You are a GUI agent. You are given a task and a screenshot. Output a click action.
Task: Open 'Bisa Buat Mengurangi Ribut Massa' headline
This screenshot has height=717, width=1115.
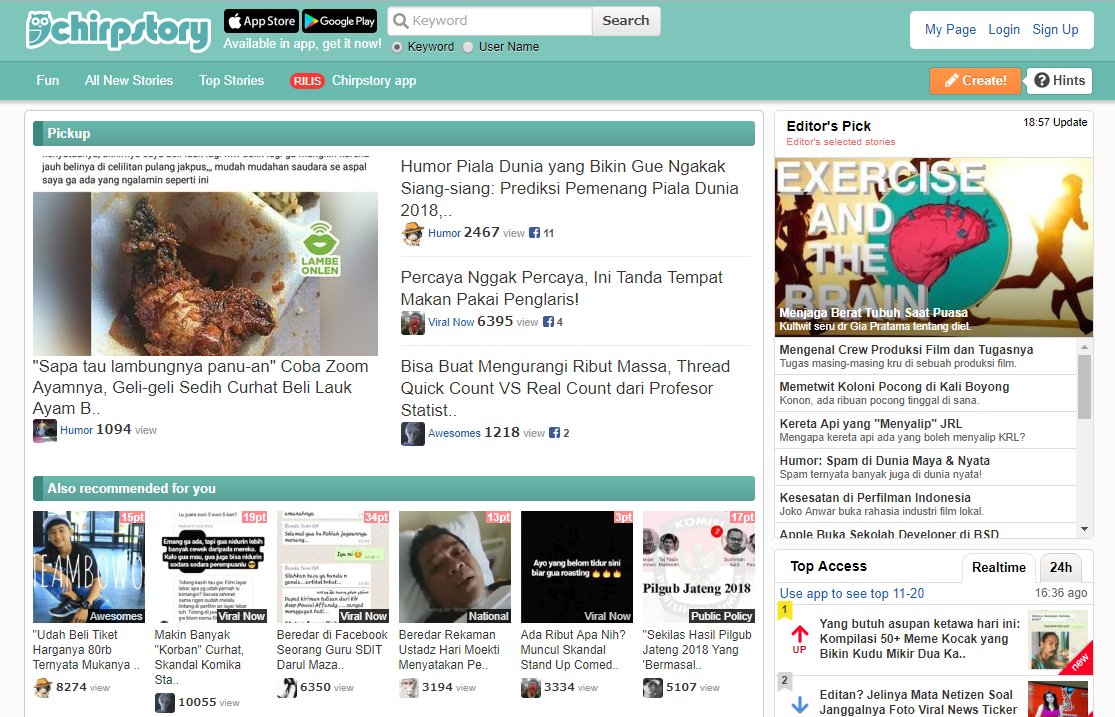pyautogui.click(x=565, y=388)
